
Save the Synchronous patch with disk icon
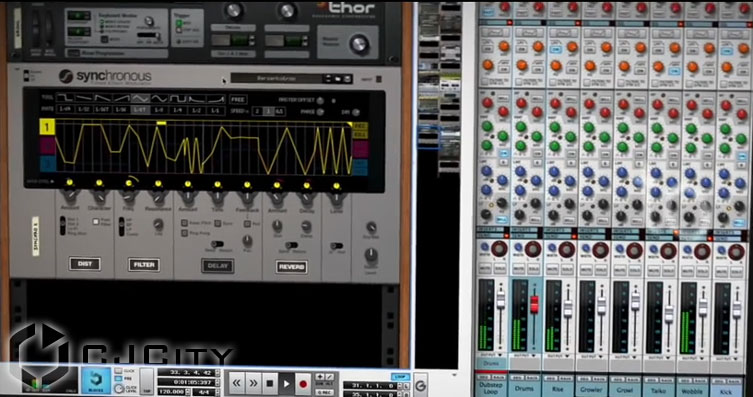[x=347, y=79]
